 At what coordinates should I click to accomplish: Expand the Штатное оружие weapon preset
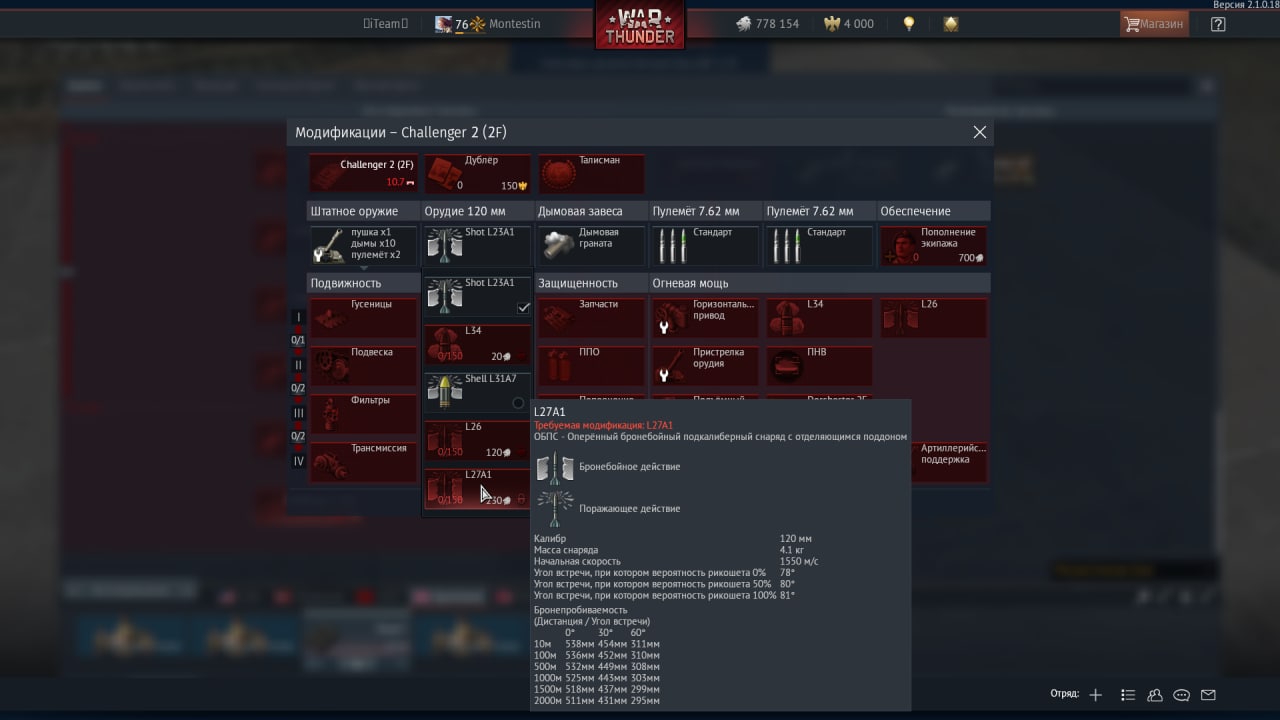pyautogui.click(x=363, y=246)
